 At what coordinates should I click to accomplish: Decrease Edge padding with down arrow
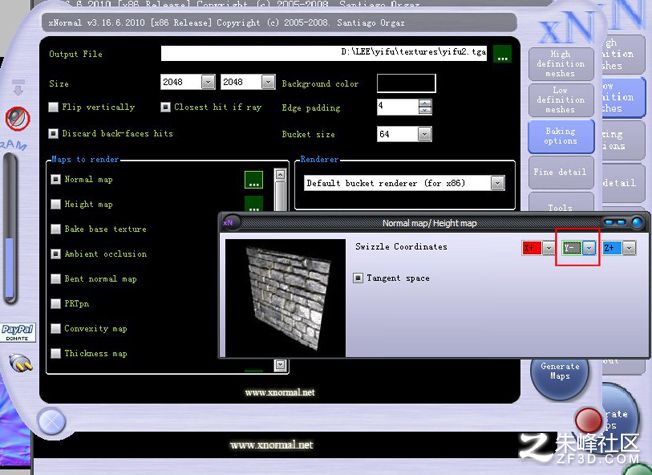[425, 111]
